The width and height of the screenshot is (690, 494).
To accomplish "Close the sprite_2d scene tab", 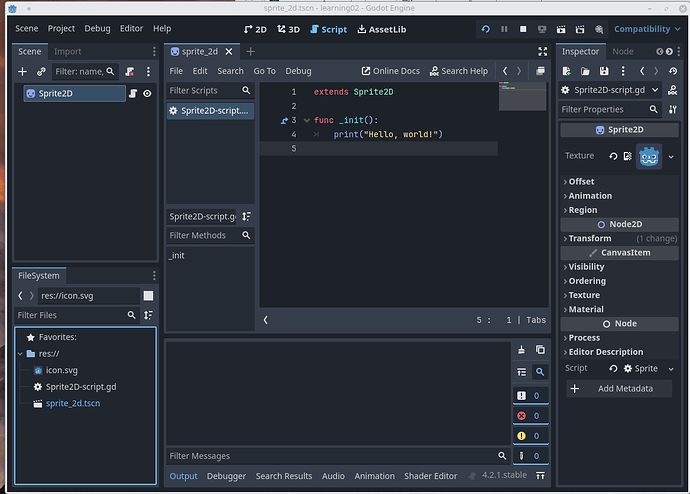I will (229, 51).
